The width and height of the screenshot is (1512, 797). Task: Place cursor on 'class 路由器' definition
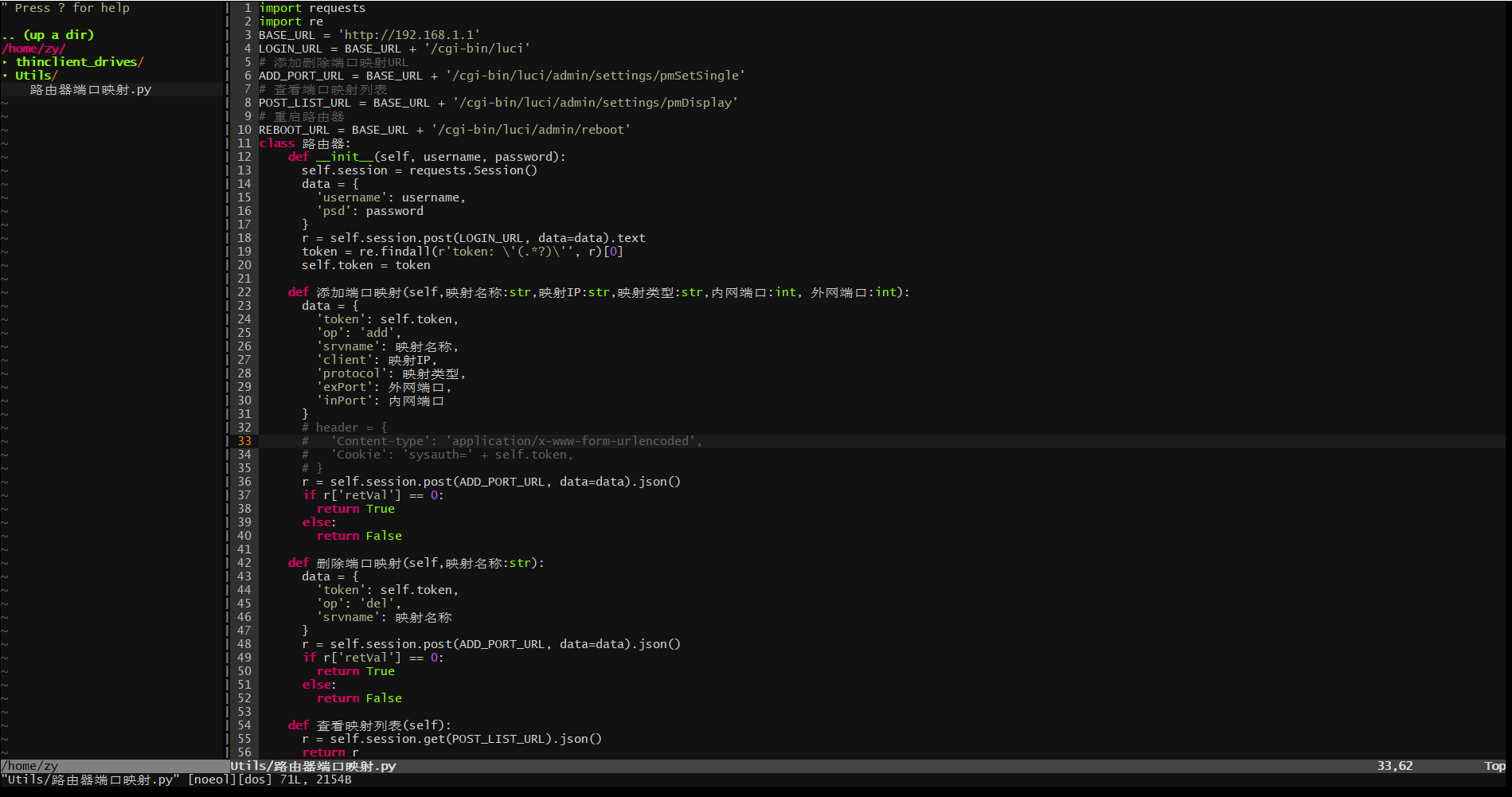point(304,143)
